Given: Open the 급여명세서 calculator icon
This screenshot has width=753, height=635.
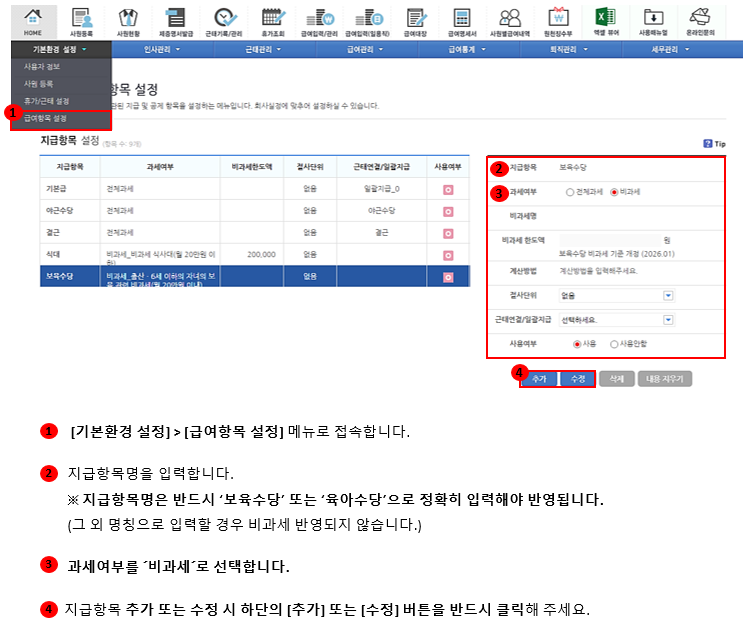Looking at the screenshot, I should tap(462, 20).
